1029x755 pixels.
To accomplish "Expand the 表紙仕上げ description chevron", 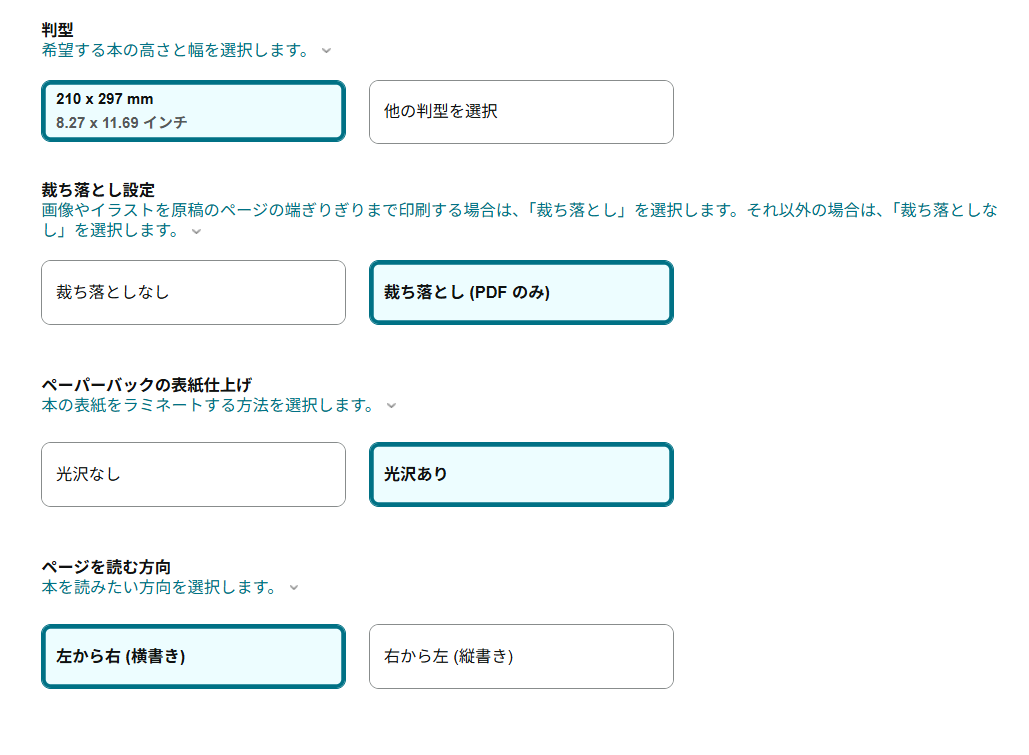I will tap(391, 405).
